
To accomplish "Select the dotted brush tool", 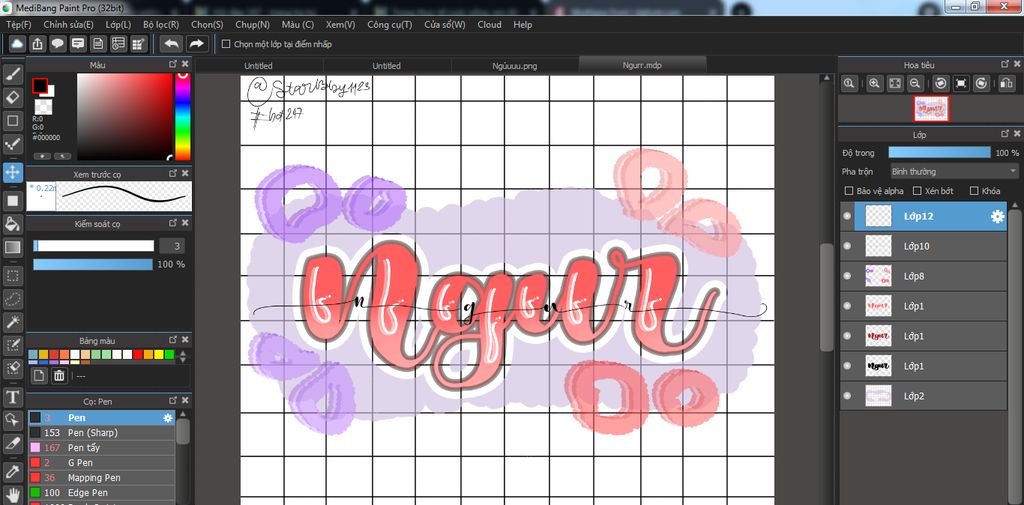I will coord(12,144).
